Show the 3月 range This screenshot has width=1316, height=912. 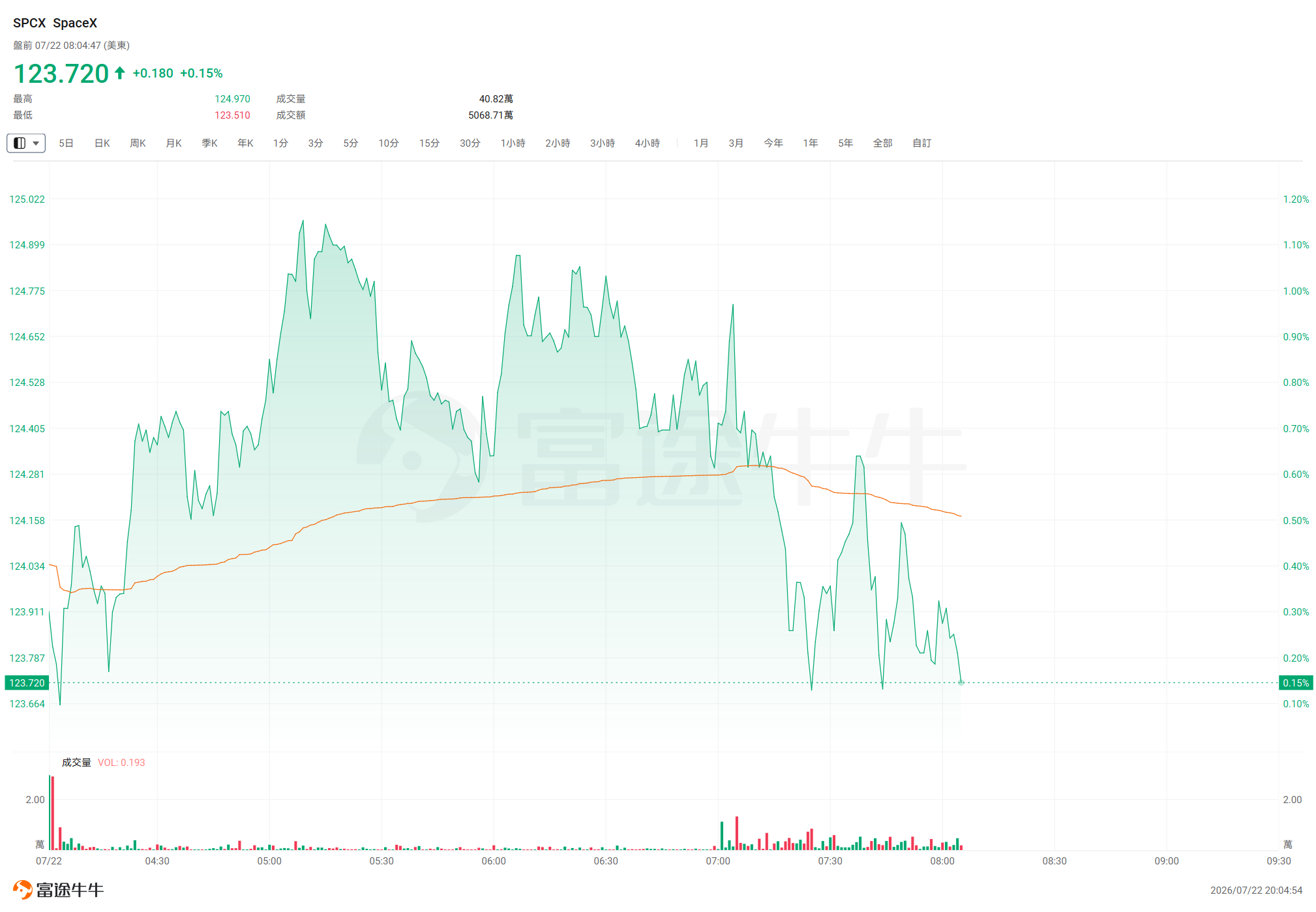(736, 143)
